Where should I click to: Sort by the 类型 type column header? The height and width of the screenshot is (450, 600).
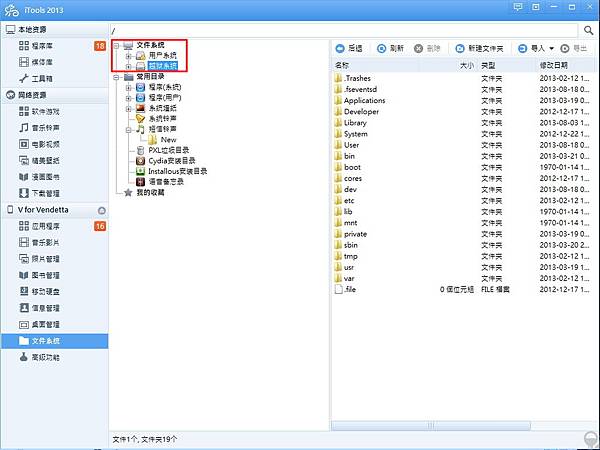[507, 65]
